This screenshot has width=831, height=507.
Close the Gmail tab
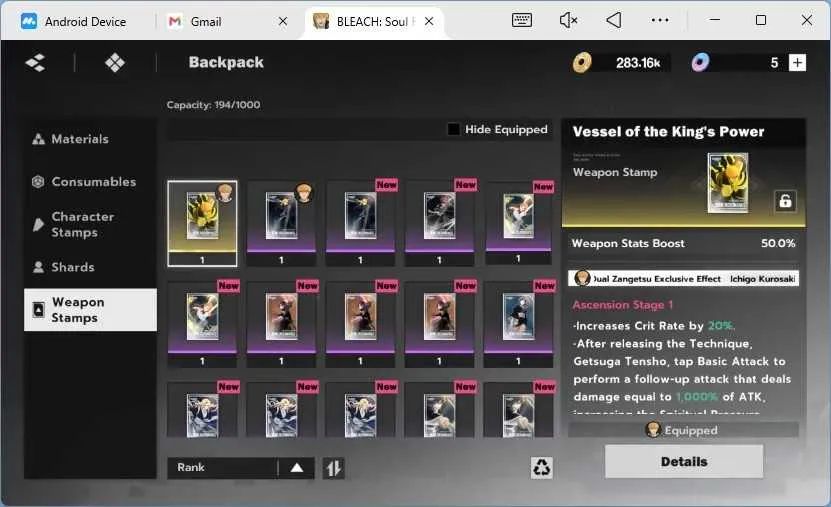click(x=283, y=21)
